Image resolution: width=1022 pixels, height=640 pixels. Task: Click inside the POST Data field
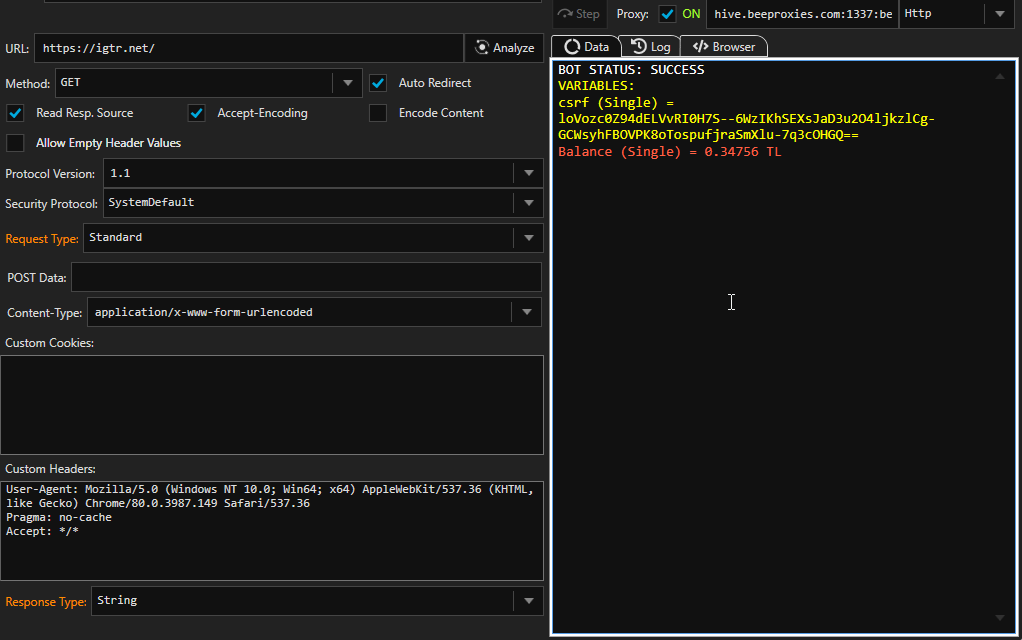pos(305,277)
